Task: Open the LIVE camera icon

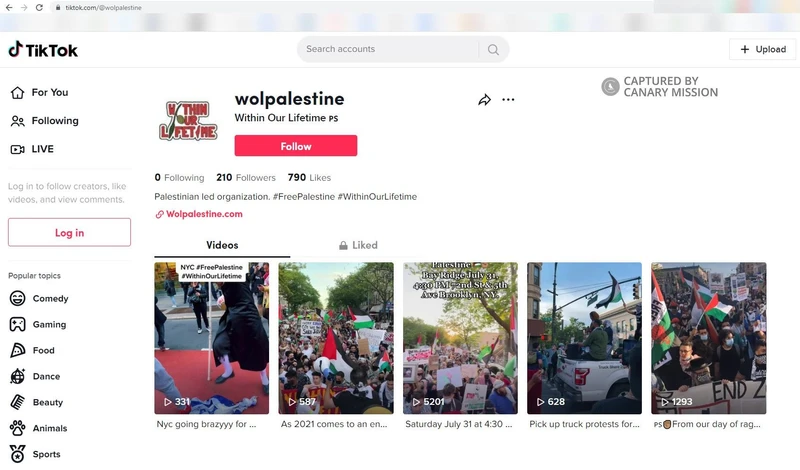Action: (17, 149)
